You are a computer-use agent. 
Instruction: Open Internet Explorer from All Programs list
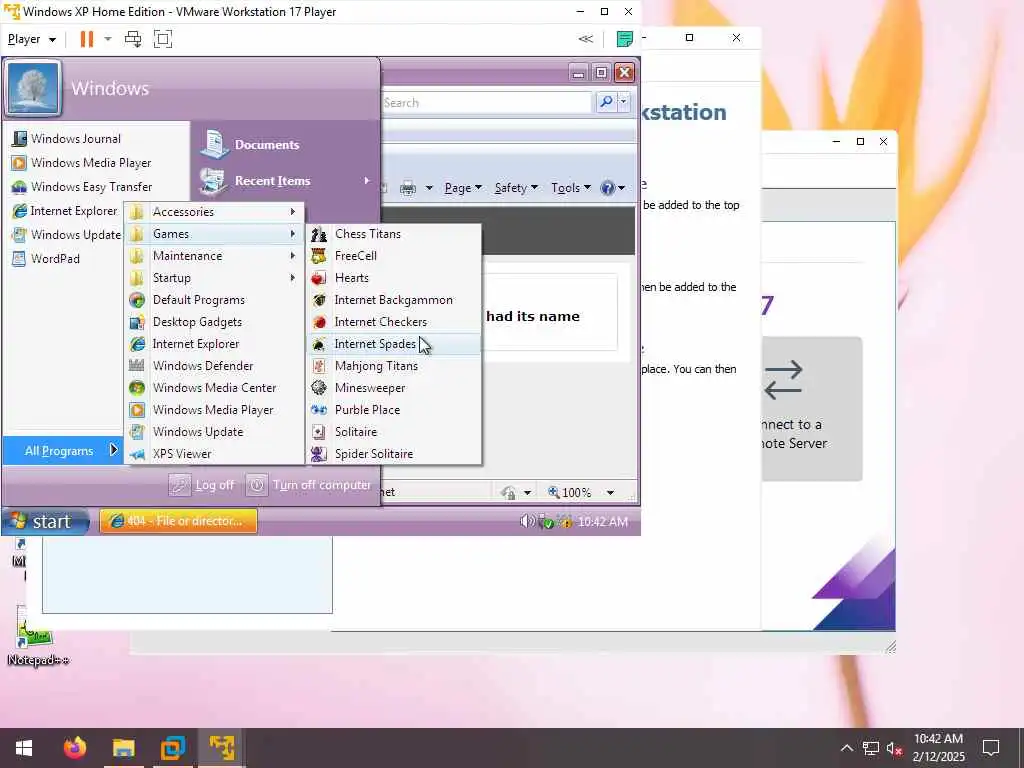coord(214,344)
